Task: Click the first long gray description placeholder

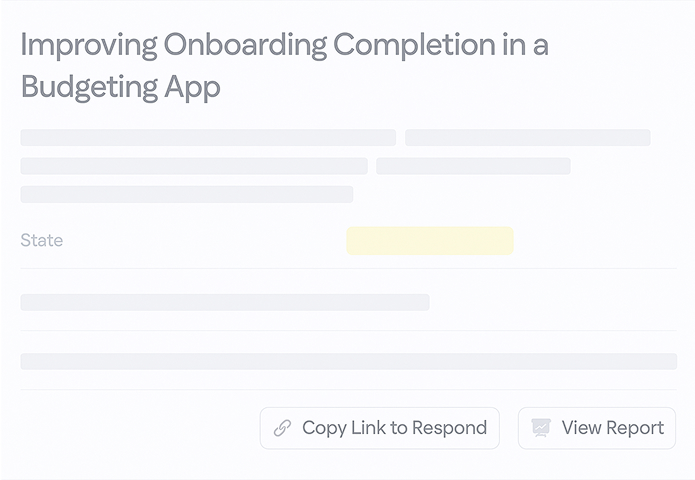Action: [x=208, y=137]
